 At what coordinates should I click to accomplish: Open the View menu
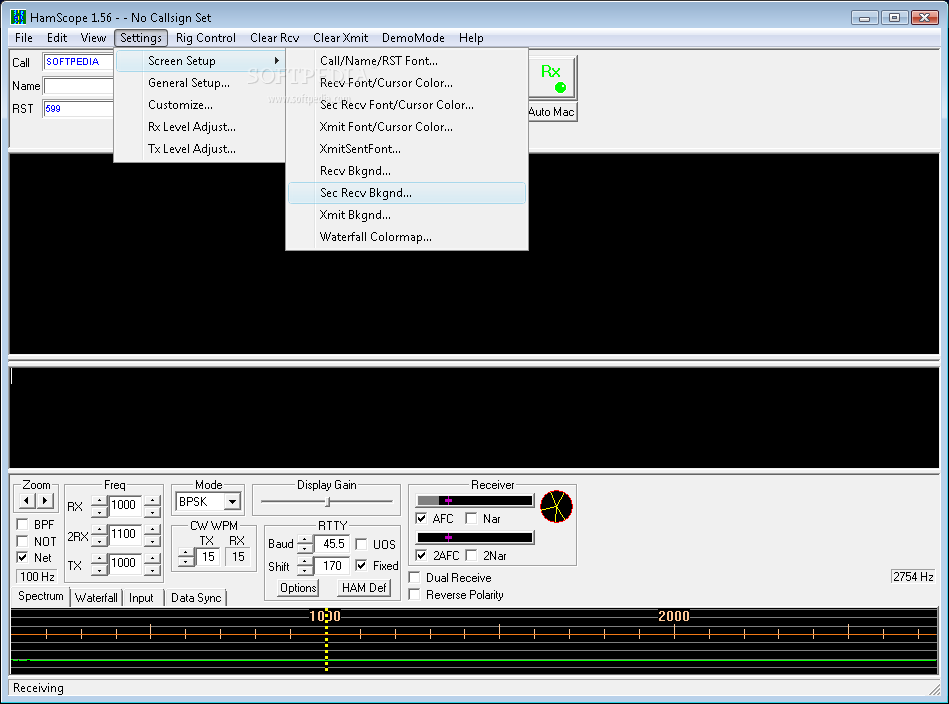(x=93, y=38)
